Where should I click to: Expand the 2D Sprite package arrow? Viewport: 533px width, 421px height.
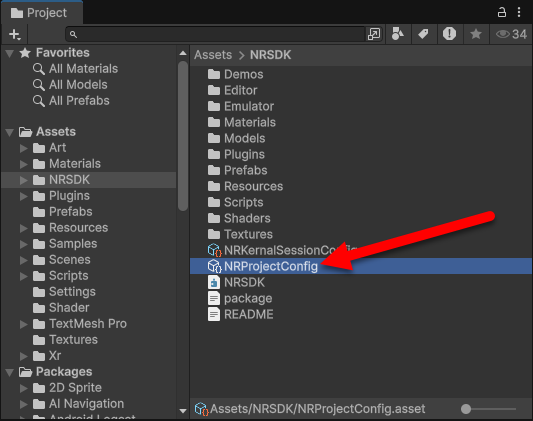pyautogui.click(x=23, y=388)
